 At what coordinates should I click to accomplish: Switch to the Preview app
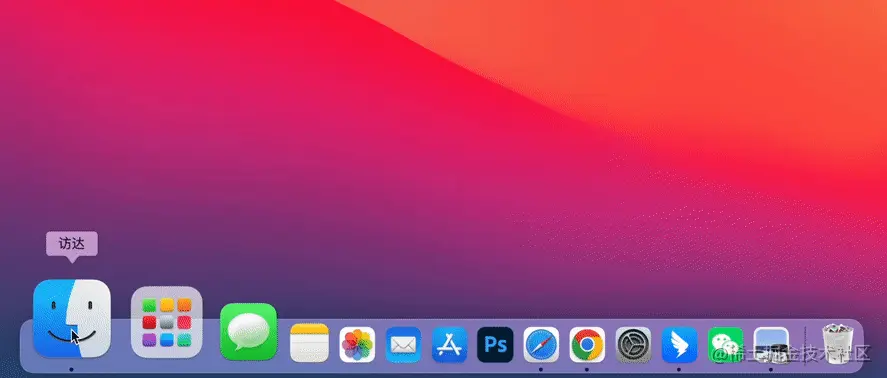771,345
